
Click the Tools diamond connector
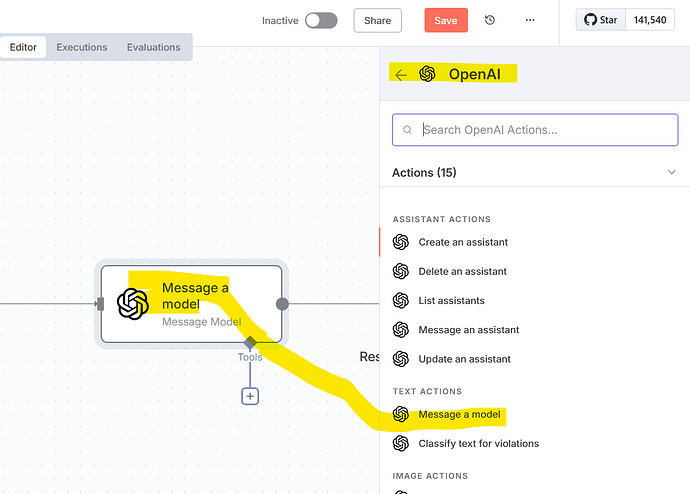250,341
